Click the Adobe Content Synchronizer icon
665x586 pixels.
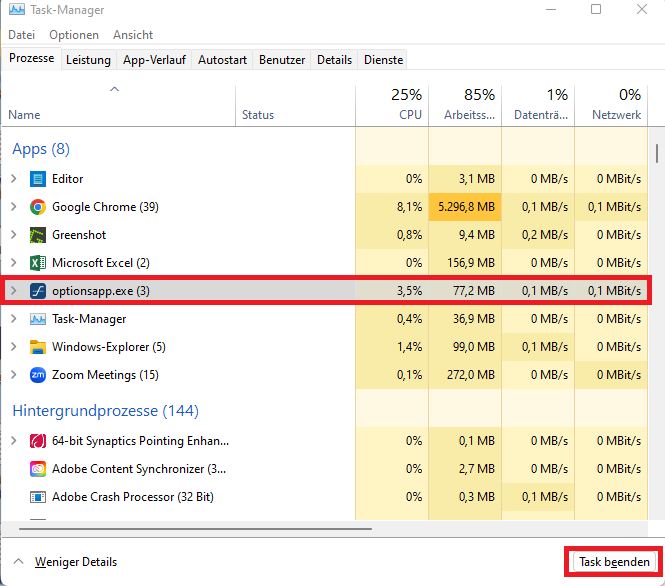click(x=38, y=469)
